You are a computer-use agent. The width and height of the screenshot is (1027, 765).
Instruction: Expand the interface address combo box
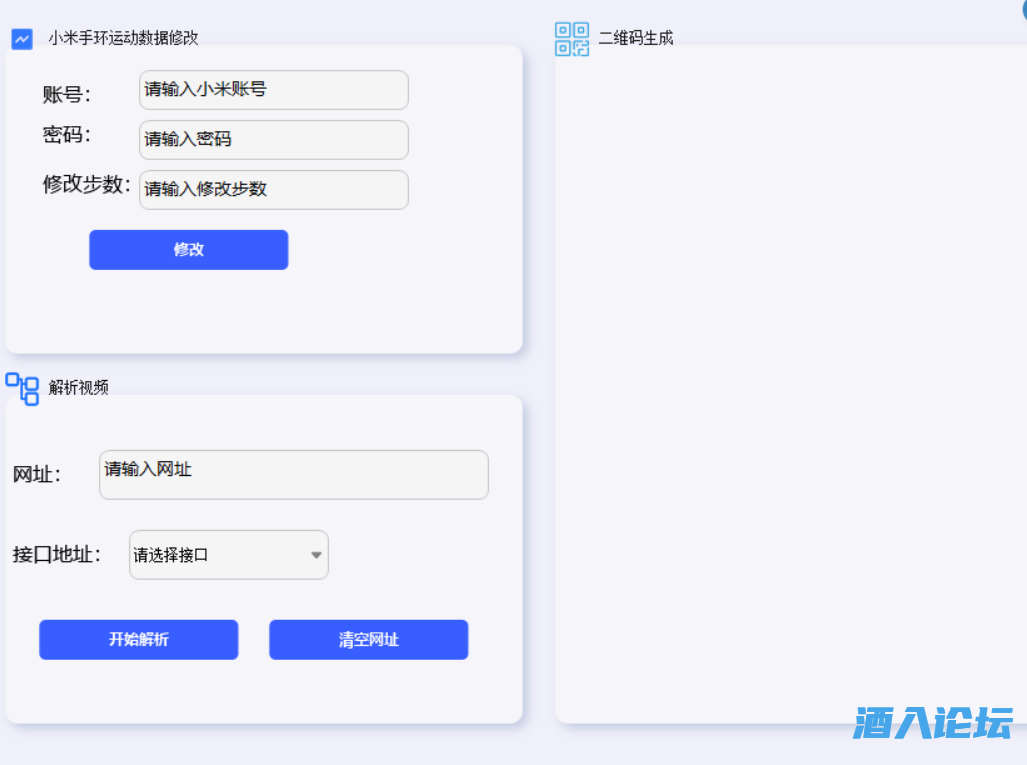click(228, 555)
